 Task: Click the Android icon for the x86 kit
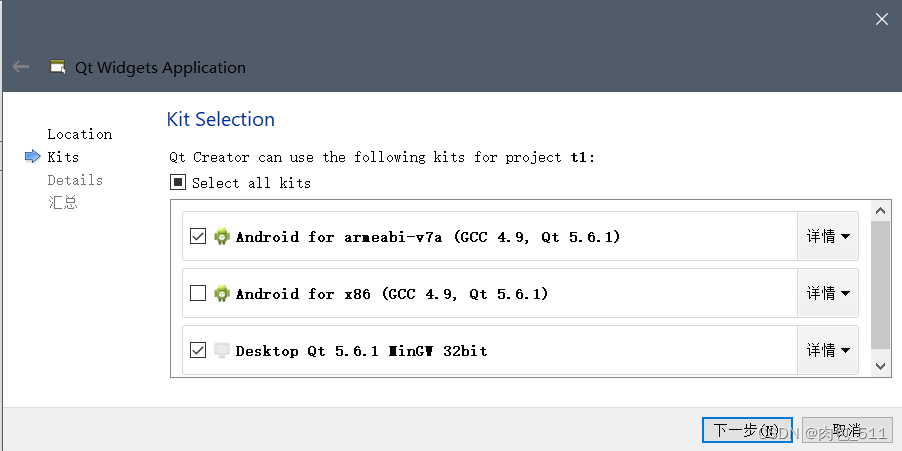tap(222, 294)
